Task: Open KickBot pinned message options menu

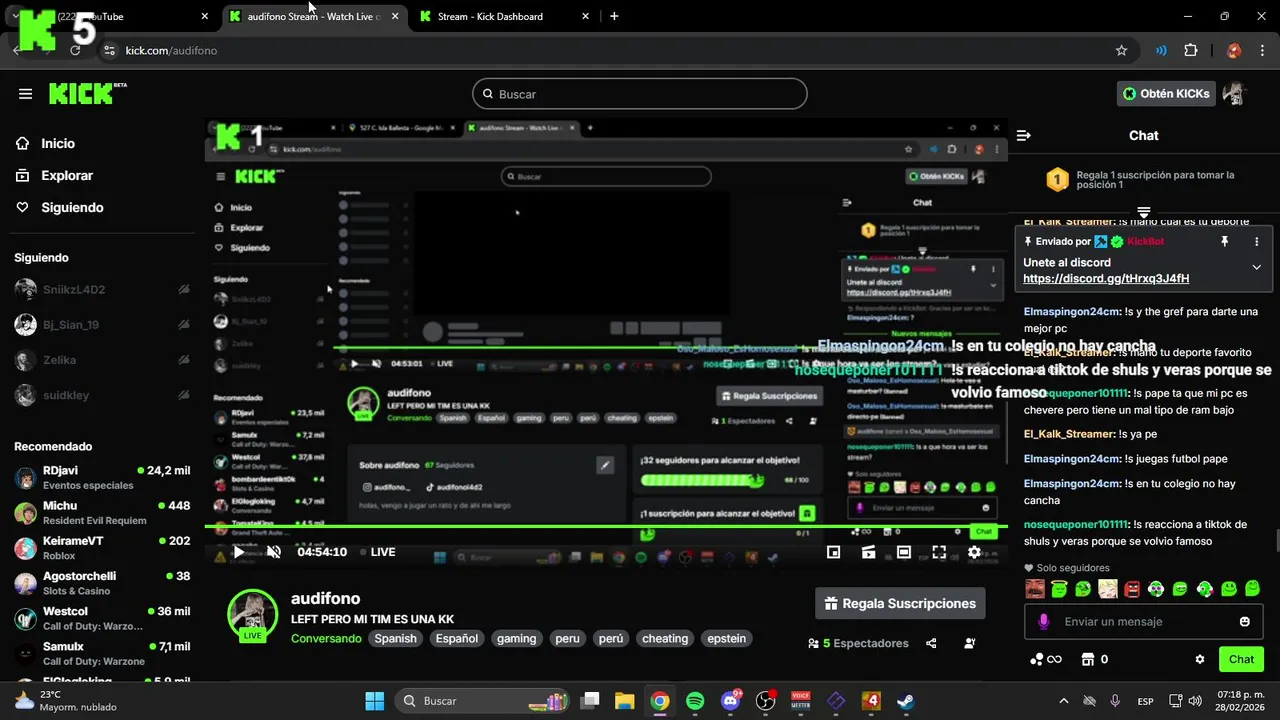Action: (1257, 241)
